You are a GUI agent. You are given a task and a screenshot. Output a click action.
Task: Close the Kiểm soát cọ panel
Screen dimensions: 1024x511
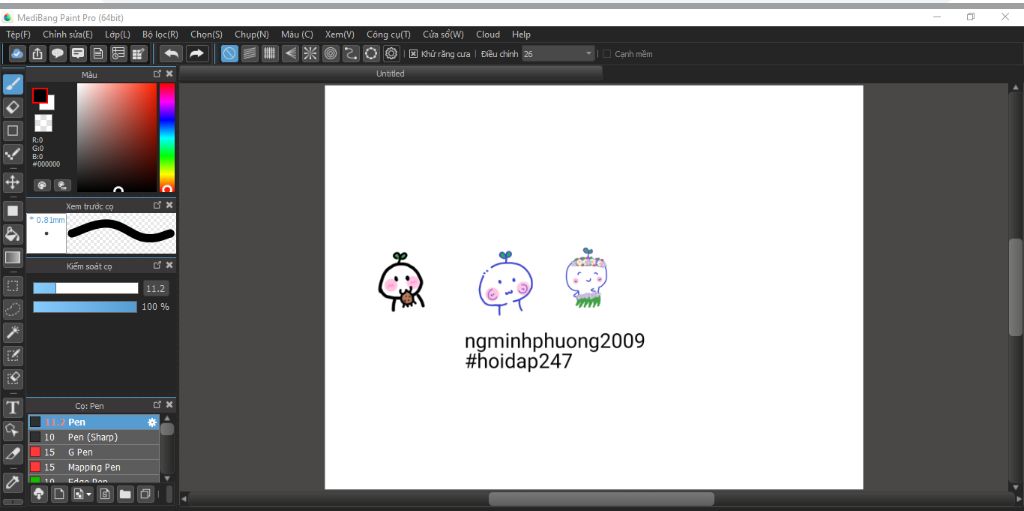[170, 265]
